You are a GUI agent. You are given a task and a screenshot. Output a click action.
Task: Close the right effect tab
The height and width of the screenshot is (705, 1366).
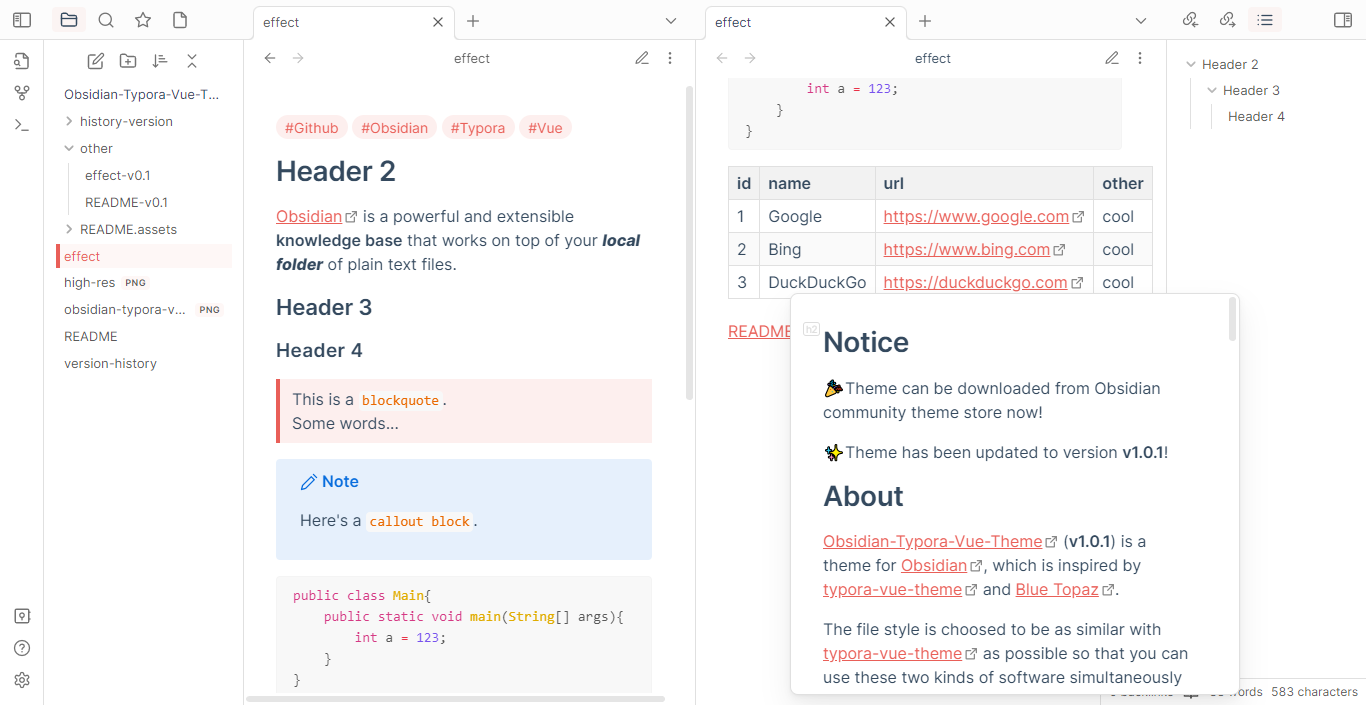coord(889,22)
